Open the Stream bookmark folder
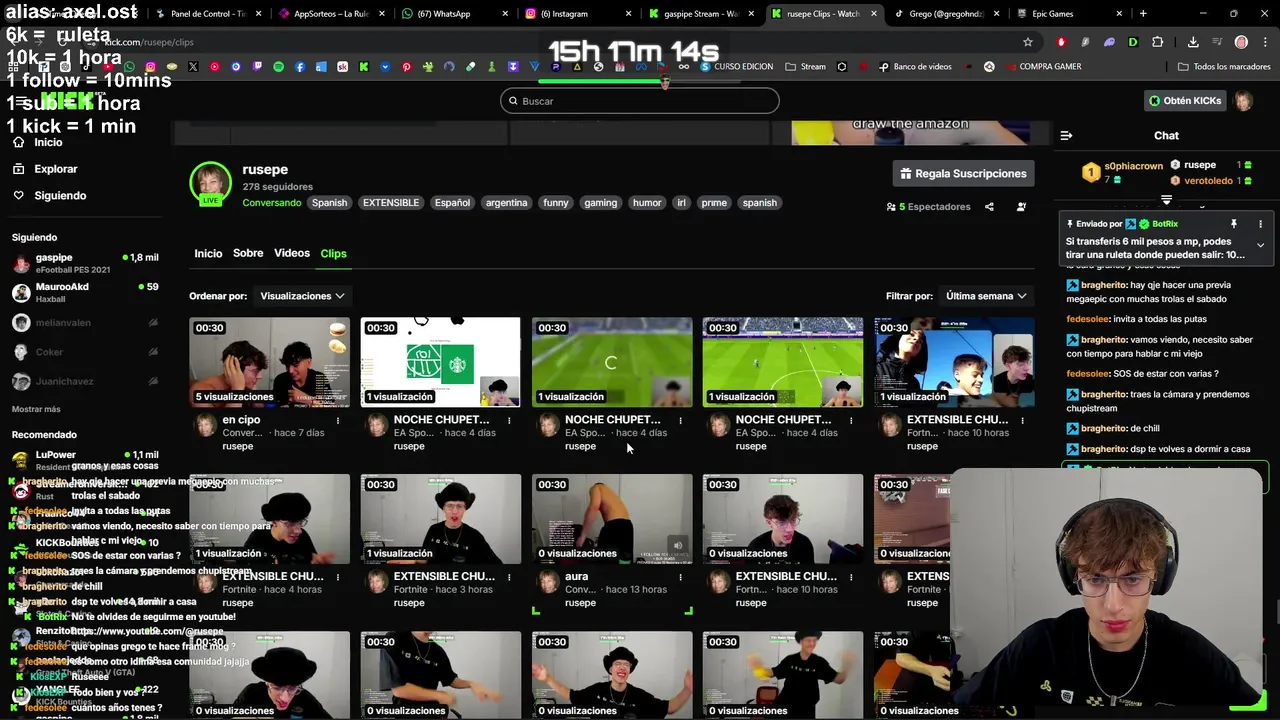 [806, 67]
